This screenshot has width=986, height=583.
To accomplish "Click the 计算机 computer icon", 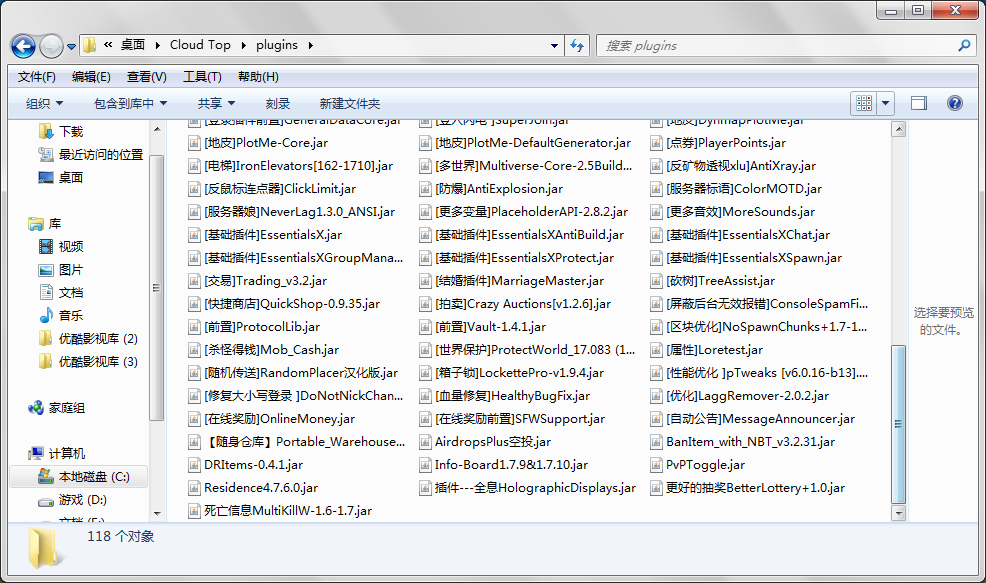I will (x=36, y=453).
